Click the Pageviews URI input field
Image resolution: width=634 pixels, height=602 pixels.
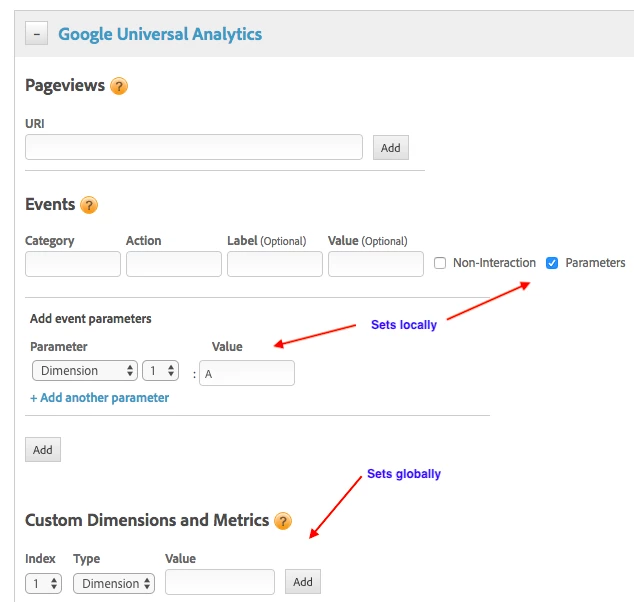pyautogui.click(x=194, y=147)
